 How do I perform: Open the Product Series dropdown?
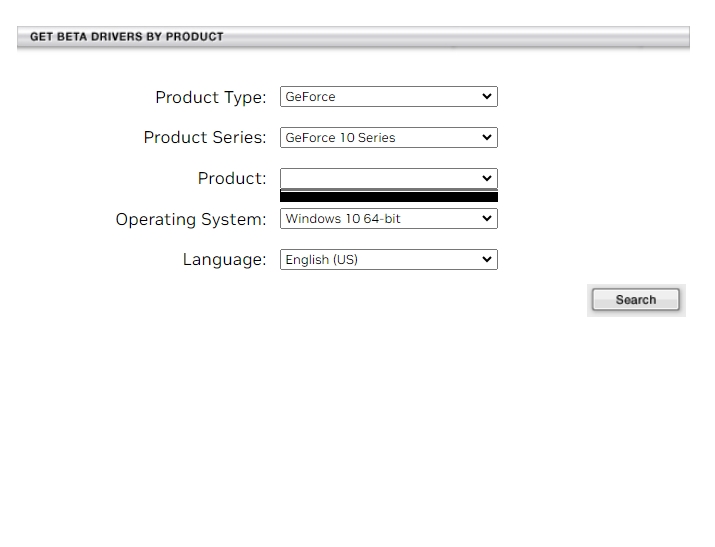point(389,137)
